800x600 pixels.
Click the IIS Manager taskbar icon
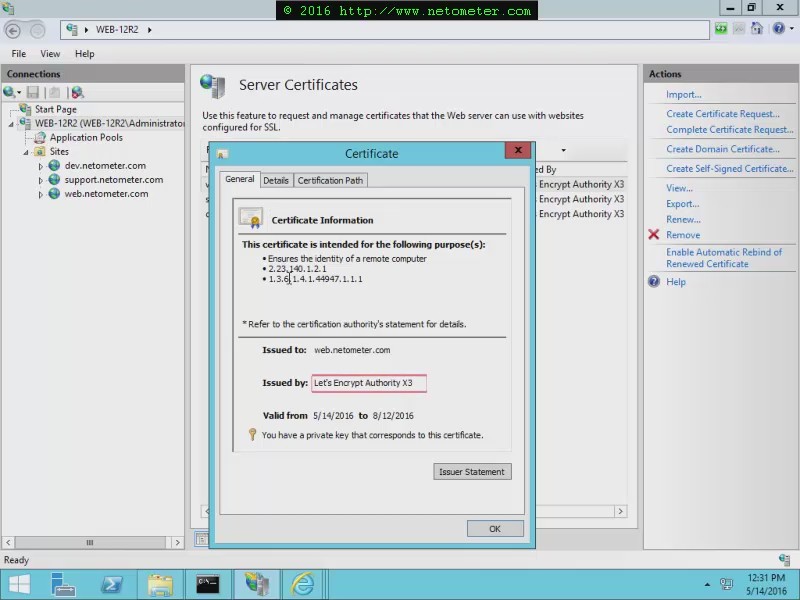[257, 584]
